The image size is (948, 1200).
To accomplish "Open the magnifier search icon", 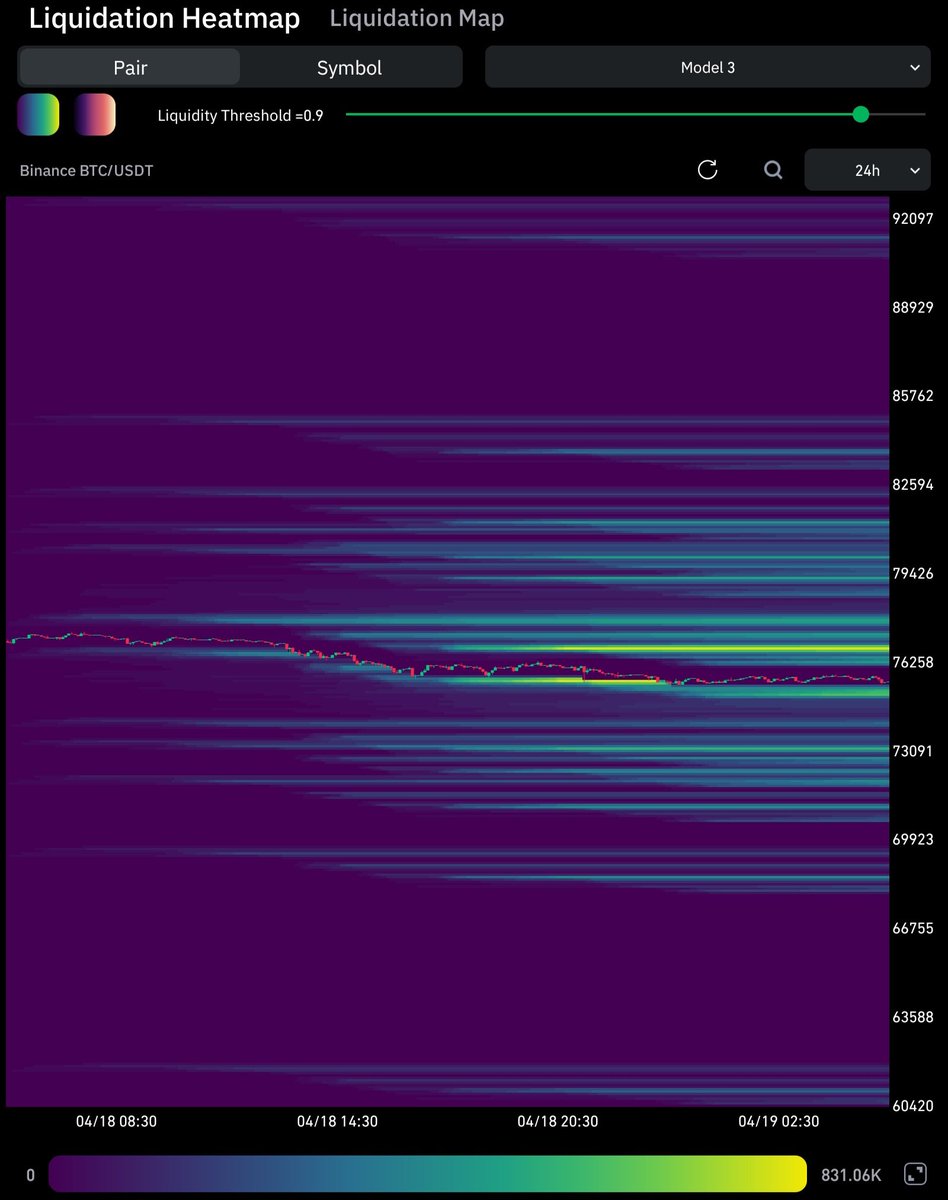I will click(773, 170).
